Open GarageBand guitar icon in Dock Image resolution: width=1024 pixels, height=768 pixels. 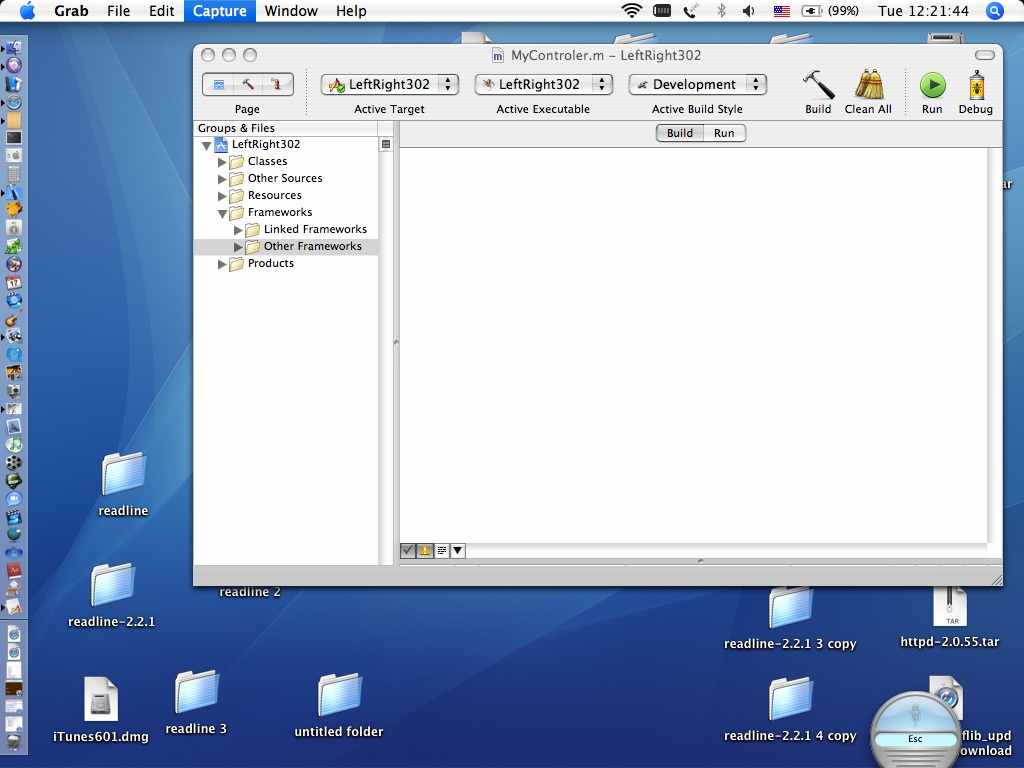tap(14, 320)
